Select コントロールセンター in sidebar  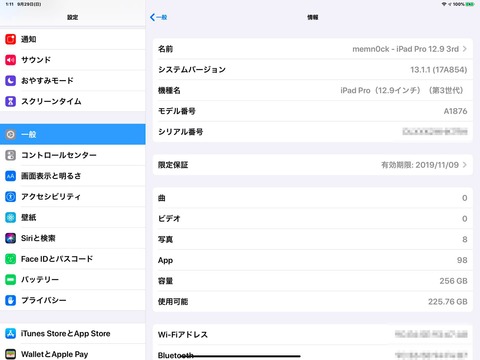coord(73,155)
